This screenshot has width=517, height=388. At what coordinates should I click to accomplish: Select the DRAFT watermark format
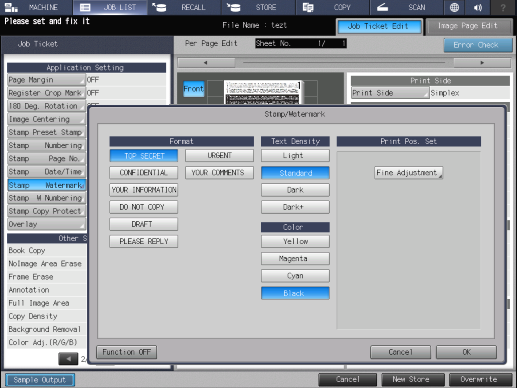coord(143,224)
